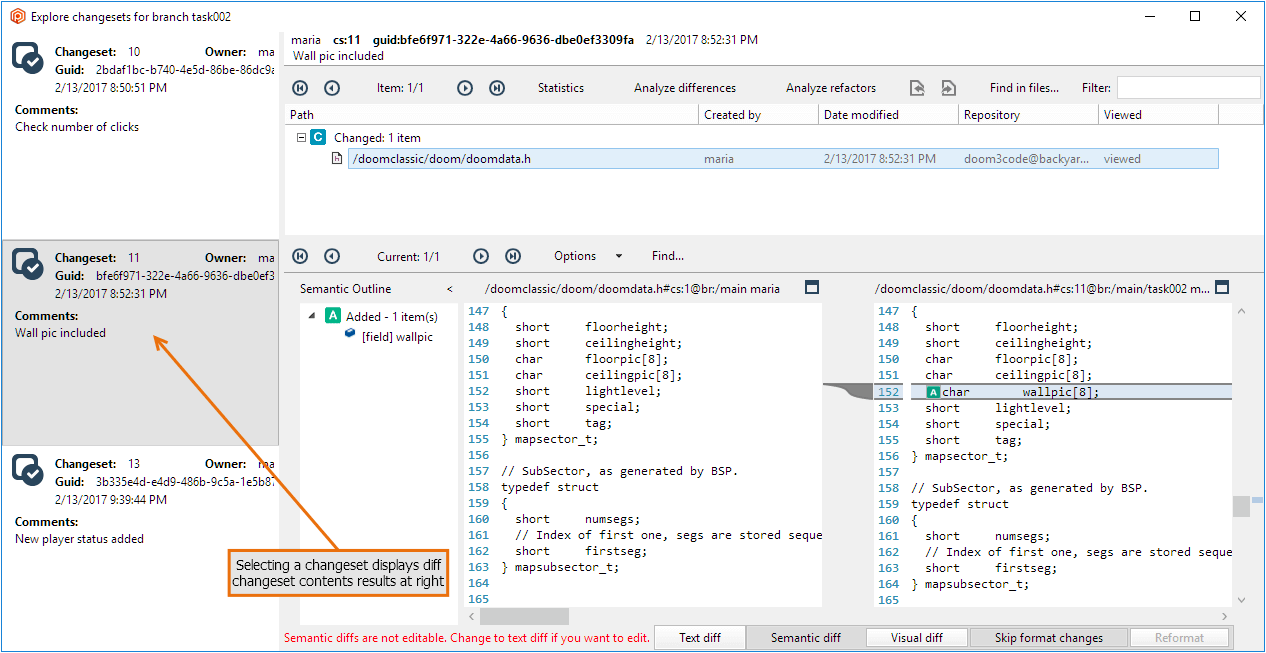Click the blue C changed-category icon
The width and height of the screenshot is (1266, 653).
[x=318, y=137]
